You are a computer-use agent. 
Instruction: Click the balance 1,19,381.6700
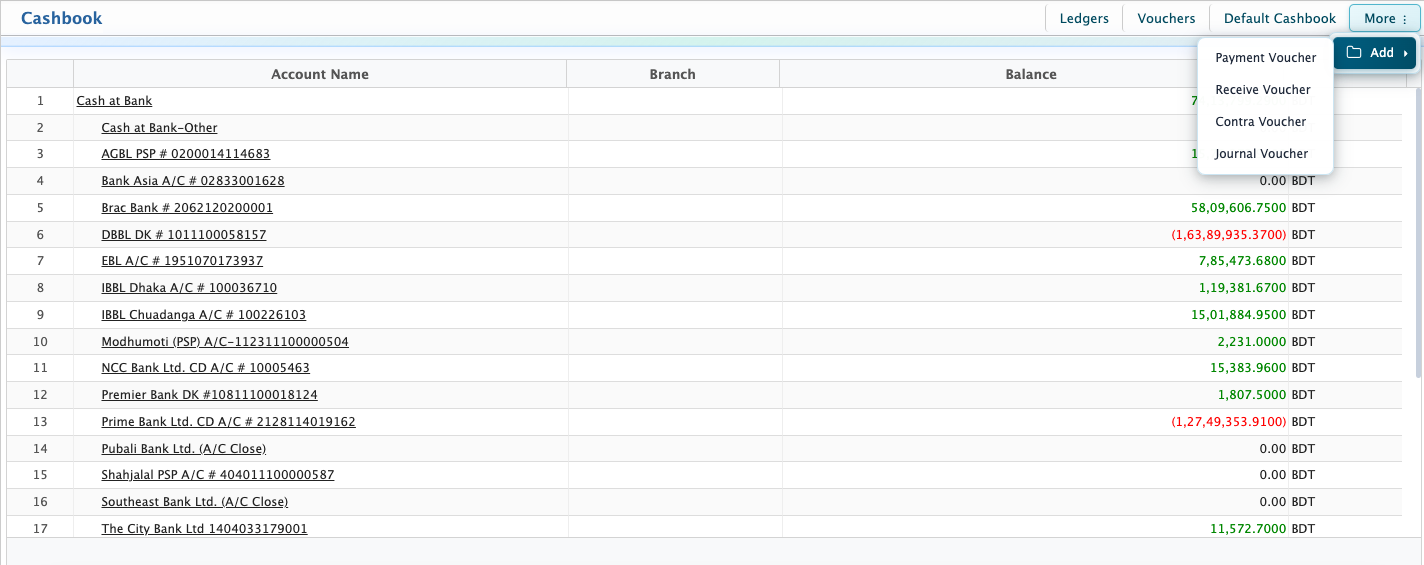[x=1242, y=288]
